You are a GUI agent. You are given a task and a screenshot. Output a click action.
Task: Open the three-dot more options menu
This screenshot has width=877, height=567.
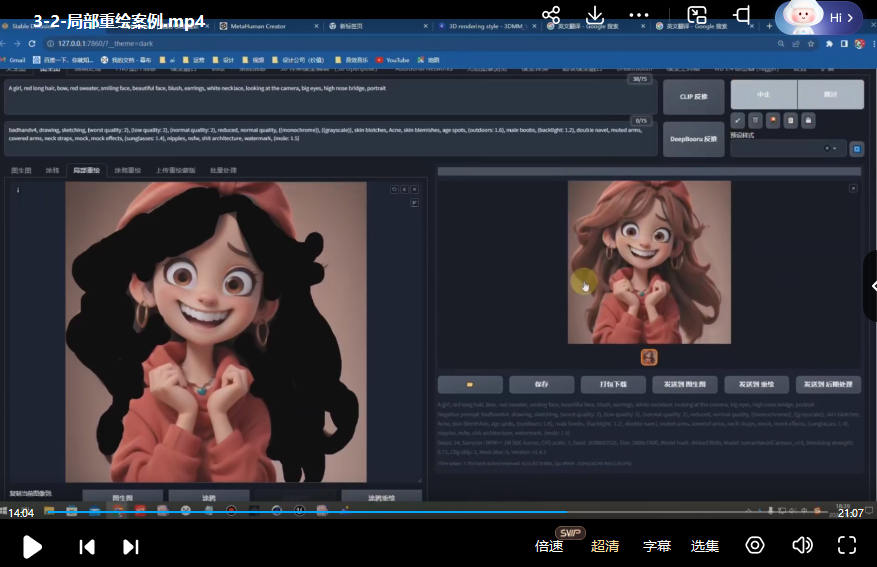640,15
